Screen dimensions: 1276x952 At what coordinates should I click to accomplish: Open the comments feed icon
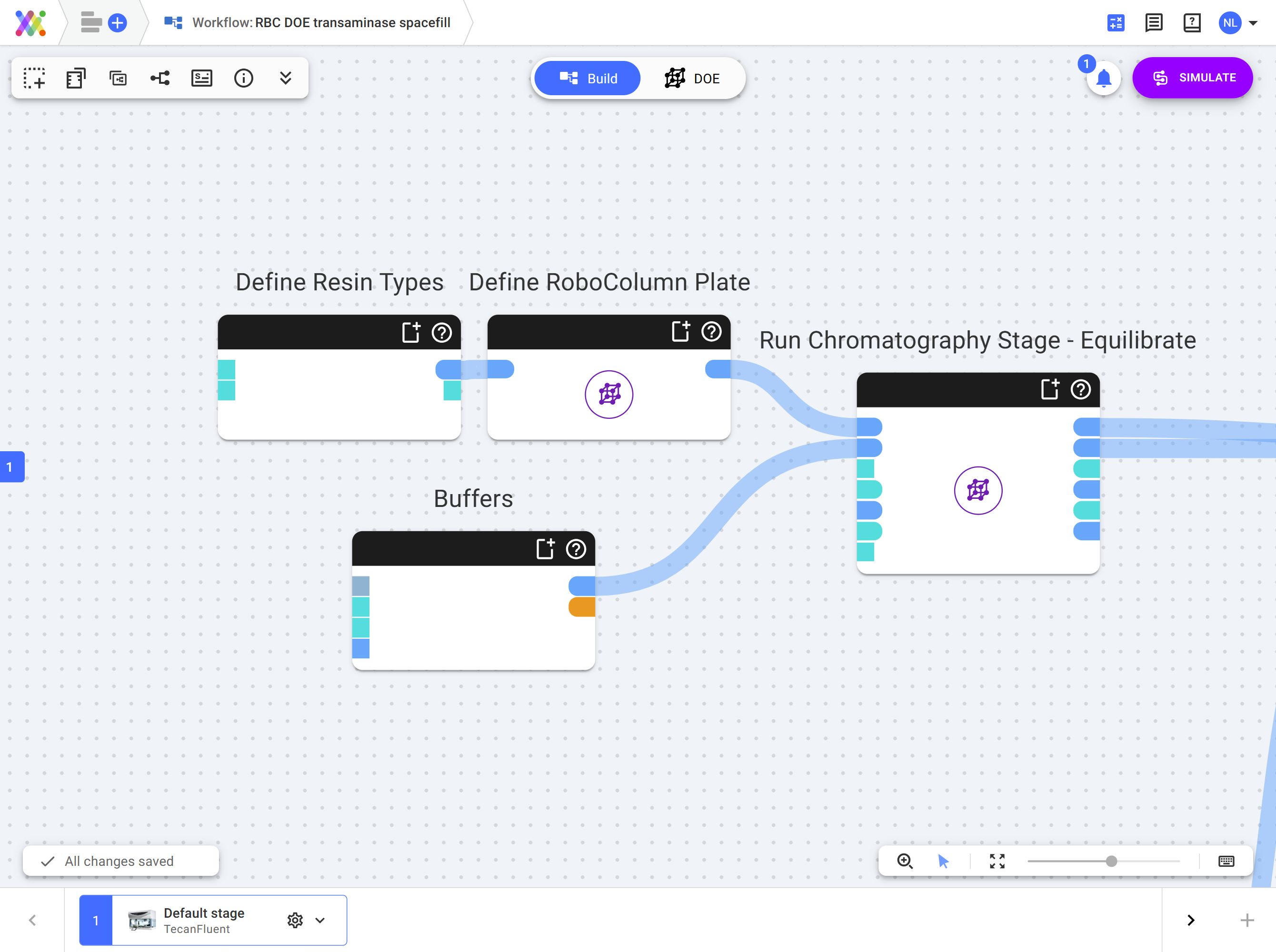click(x=1153, y=22)
